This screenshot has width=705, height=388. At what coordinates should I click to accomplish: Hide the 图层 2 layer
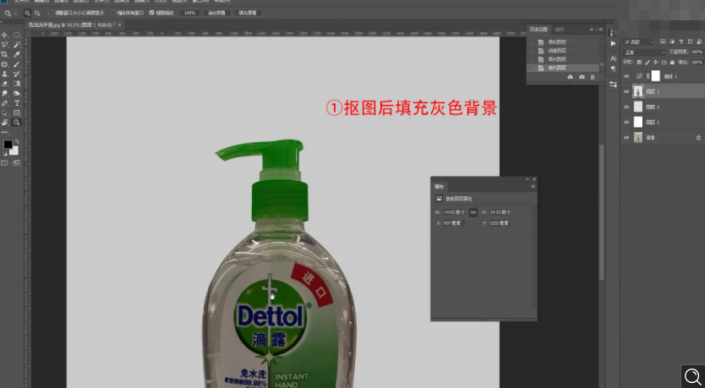tap(626, 122)
